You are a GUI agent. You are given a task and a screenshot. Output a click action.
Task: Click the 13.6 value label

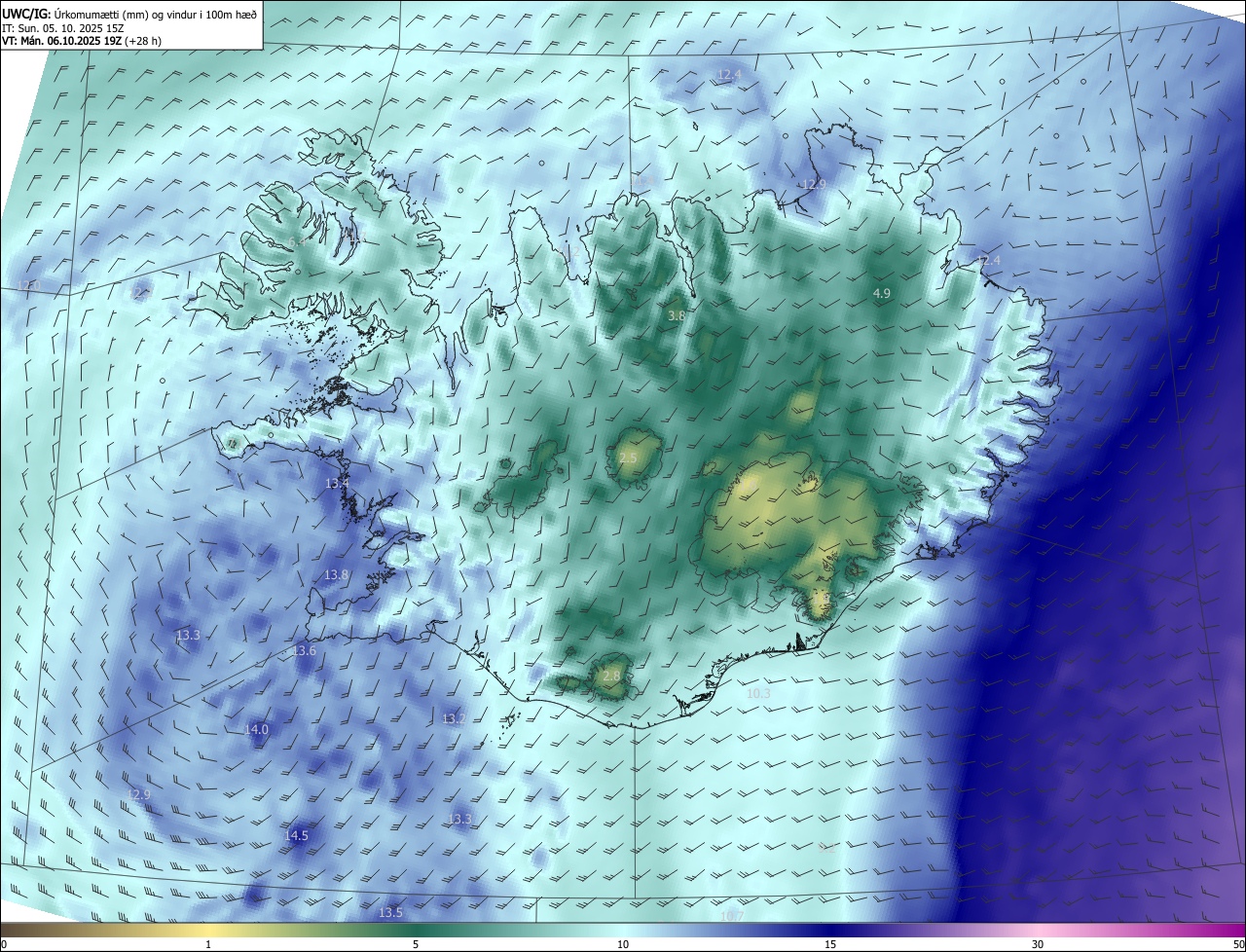point(305,651)
